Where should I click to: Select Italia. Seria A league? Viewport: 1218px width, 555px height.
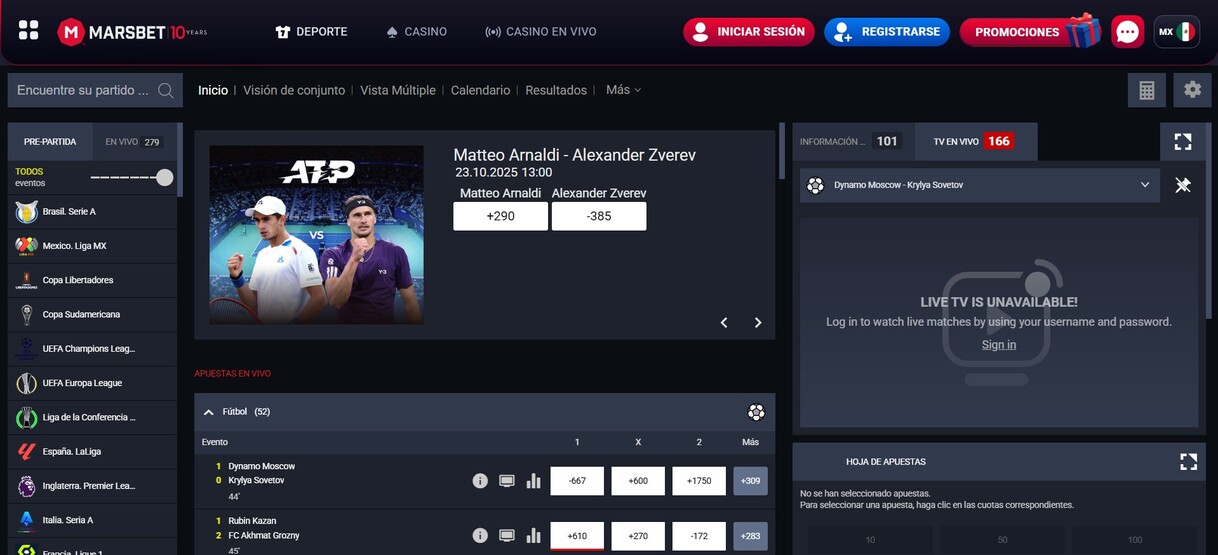coord(92,520)
